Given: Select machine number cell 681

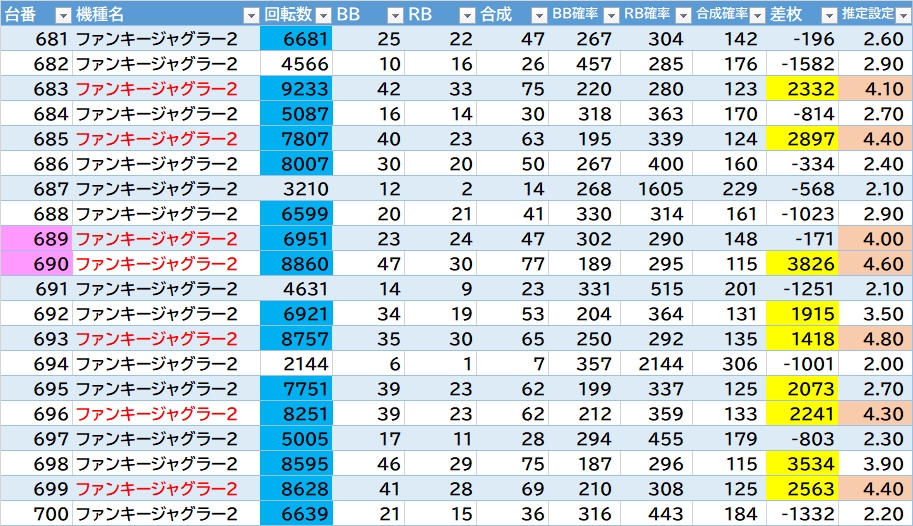Looking at the screenshot, I should [36, 39].
